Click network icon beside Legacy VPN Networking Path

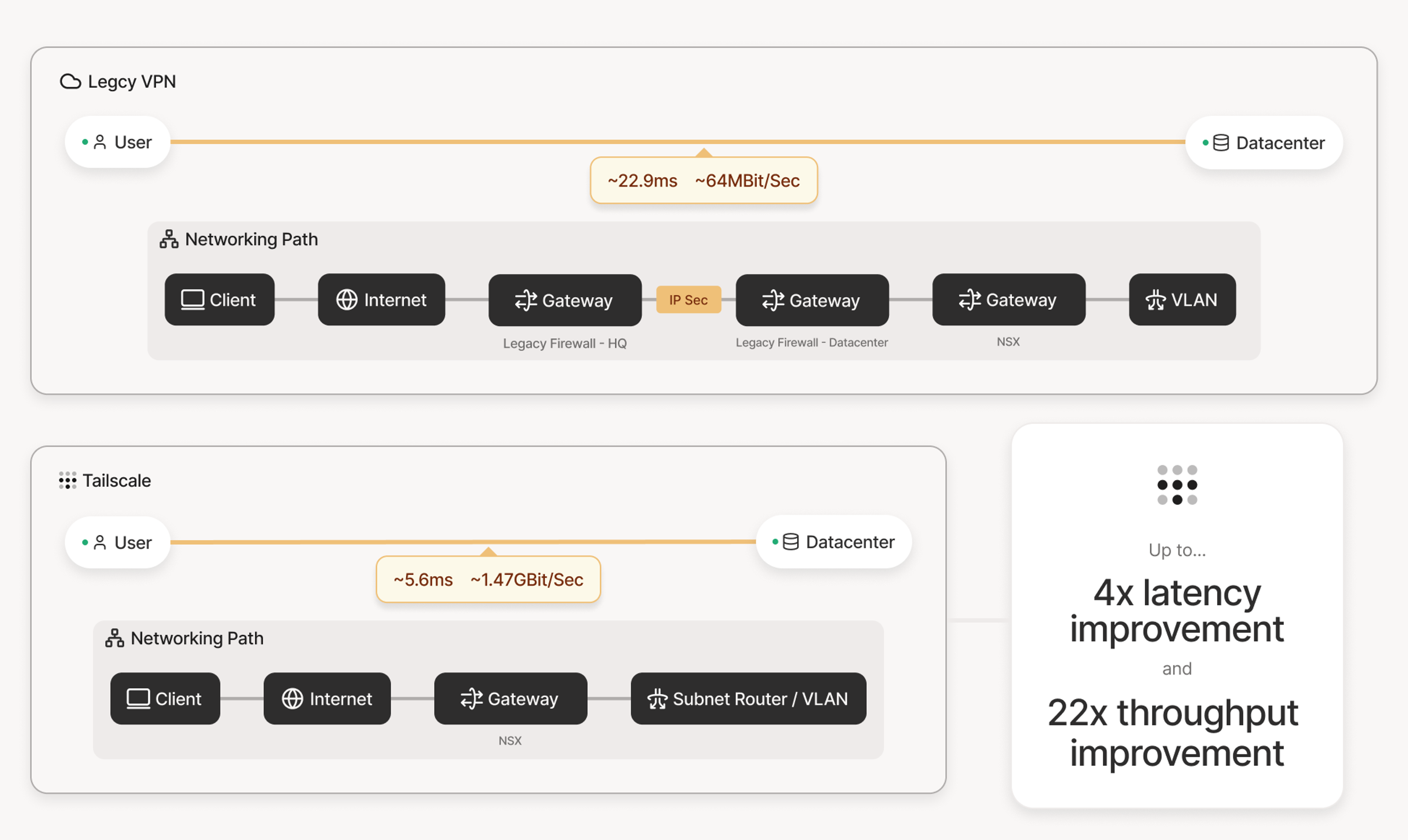pyautogui.click(x=169, y=239)
